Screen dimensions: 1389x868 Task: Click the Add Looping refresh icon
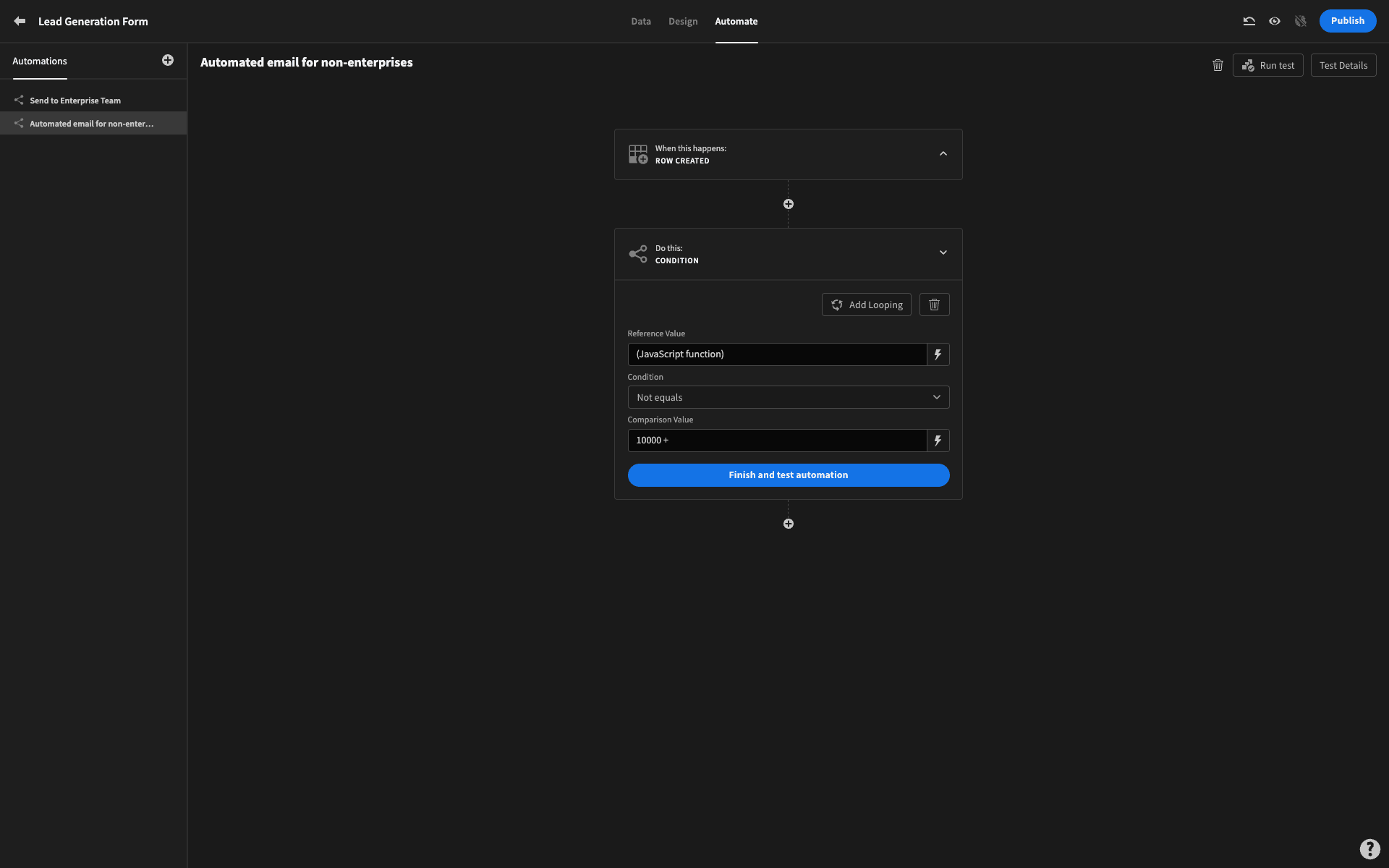[838, 304]
